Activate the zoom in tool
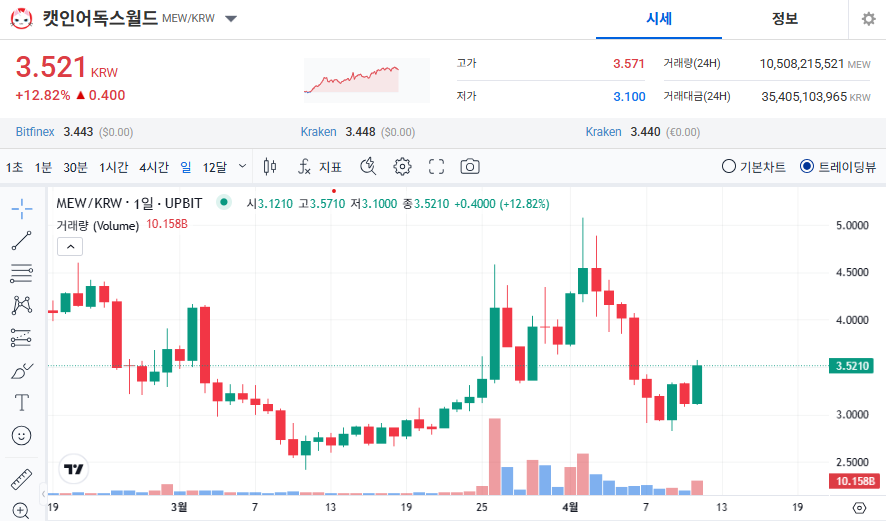886x521 pixels. (x=21, y=510)
